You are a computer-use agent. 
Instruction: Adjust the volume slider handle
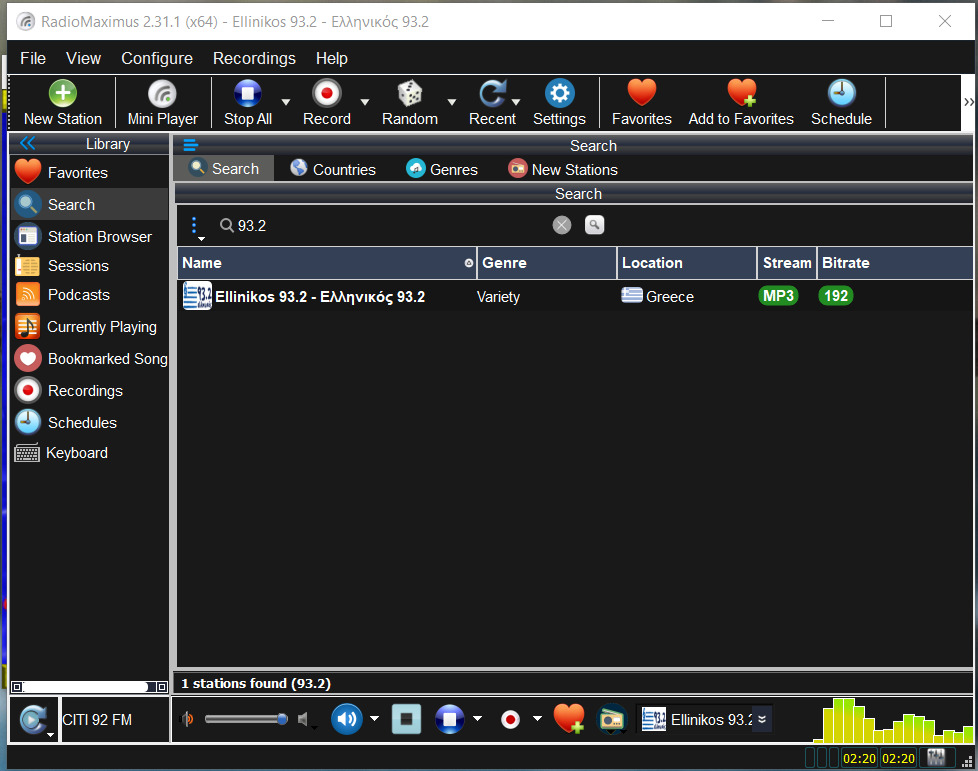283,719
